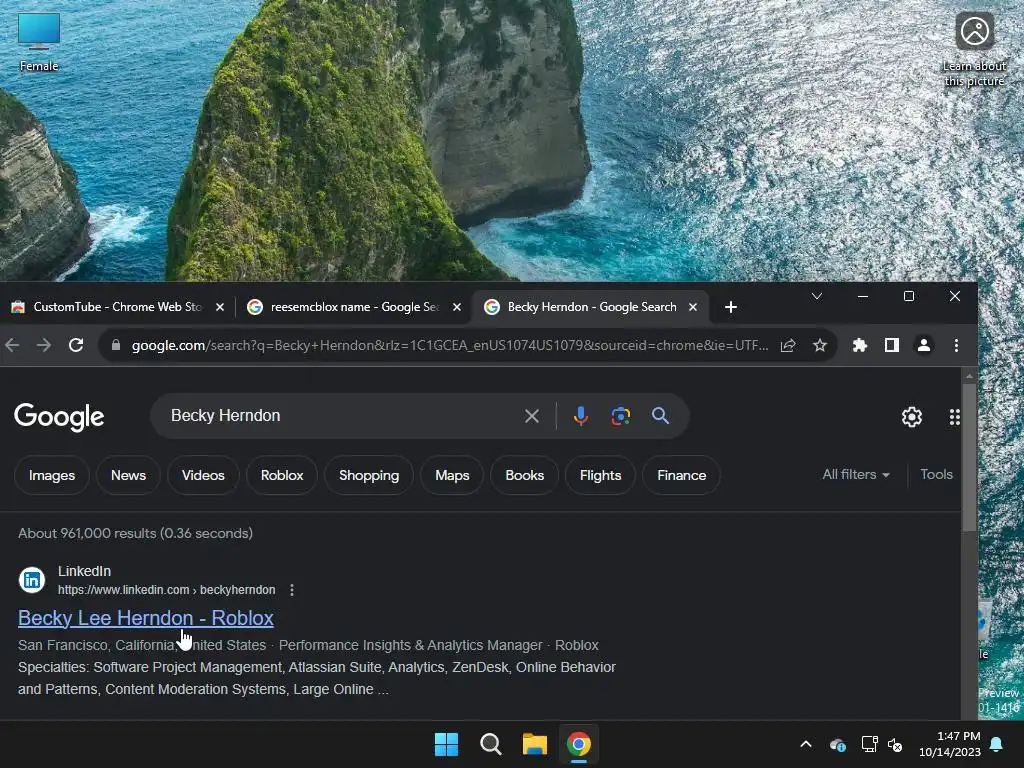This screenshot has width=1024, height=768.
Task: Toggle Chrome's side panel button
Action: coord(891,345)
